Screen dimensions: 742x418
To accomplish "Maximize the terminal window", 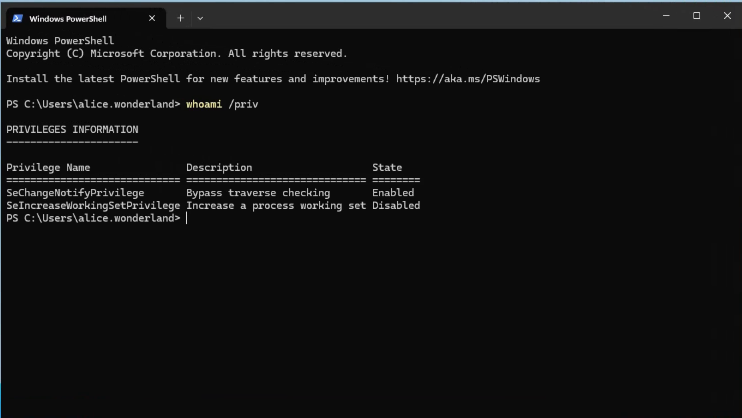I will [x=696, y=16].
